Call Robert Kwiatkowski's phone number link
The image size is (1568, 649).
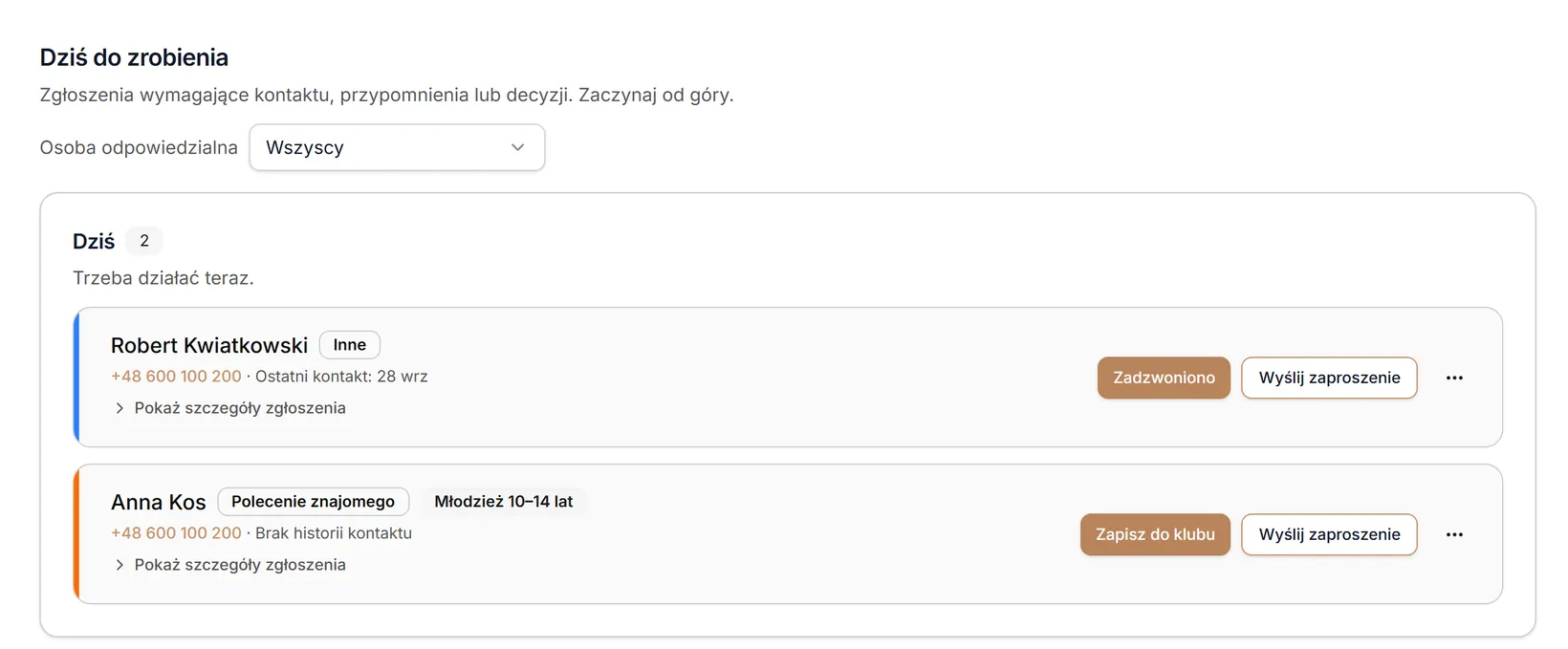(x=176, y=377)
